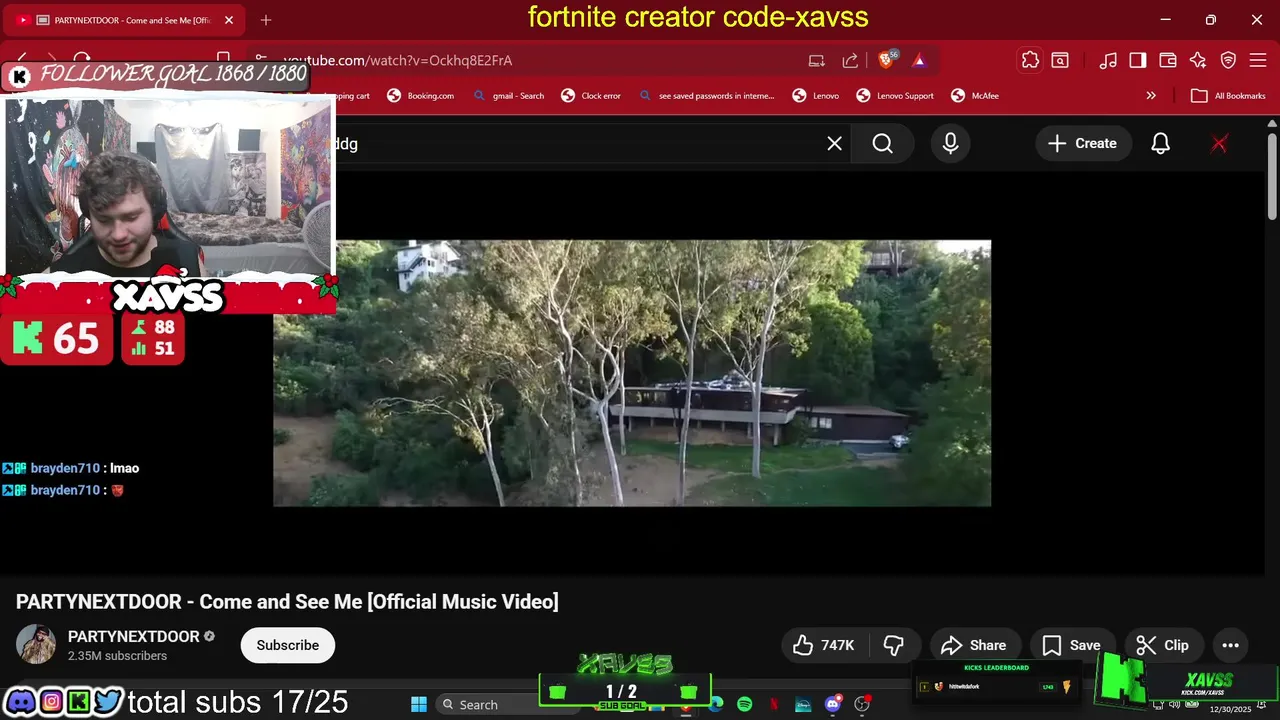Click the YouTube Create button

(x=1082, y=144)
